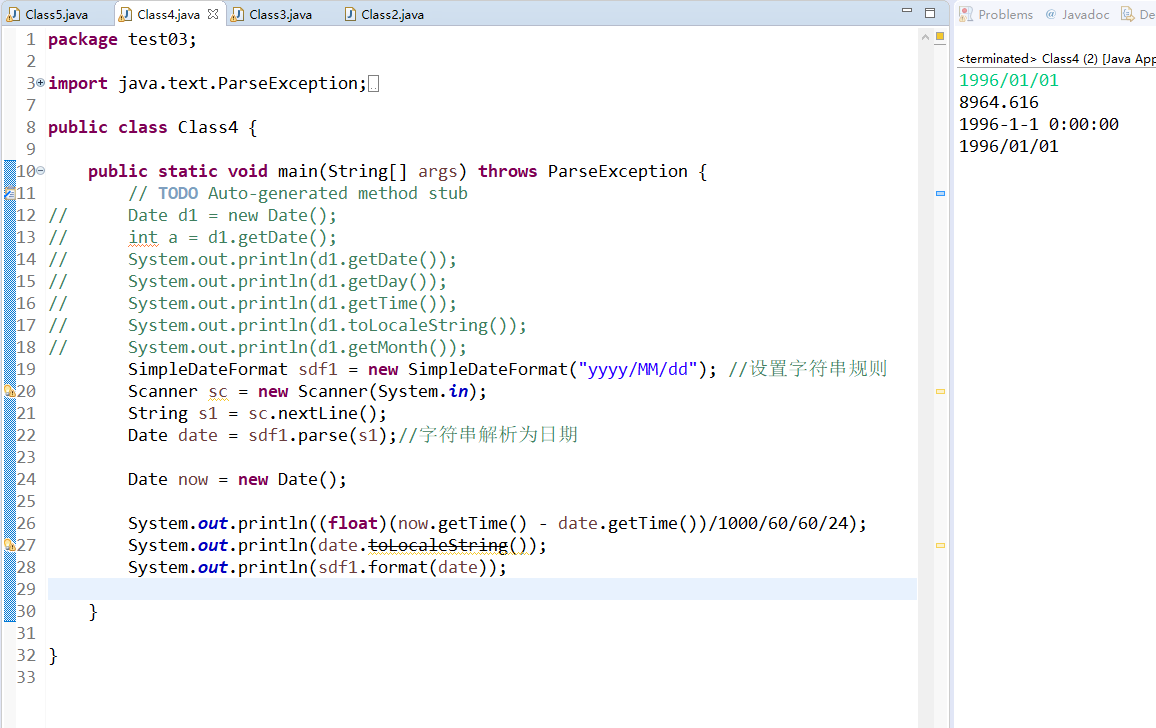Viewport: 1156px width, 728px height.
Task: Click the Problems view icon
Action: click(x=966, y=14)
